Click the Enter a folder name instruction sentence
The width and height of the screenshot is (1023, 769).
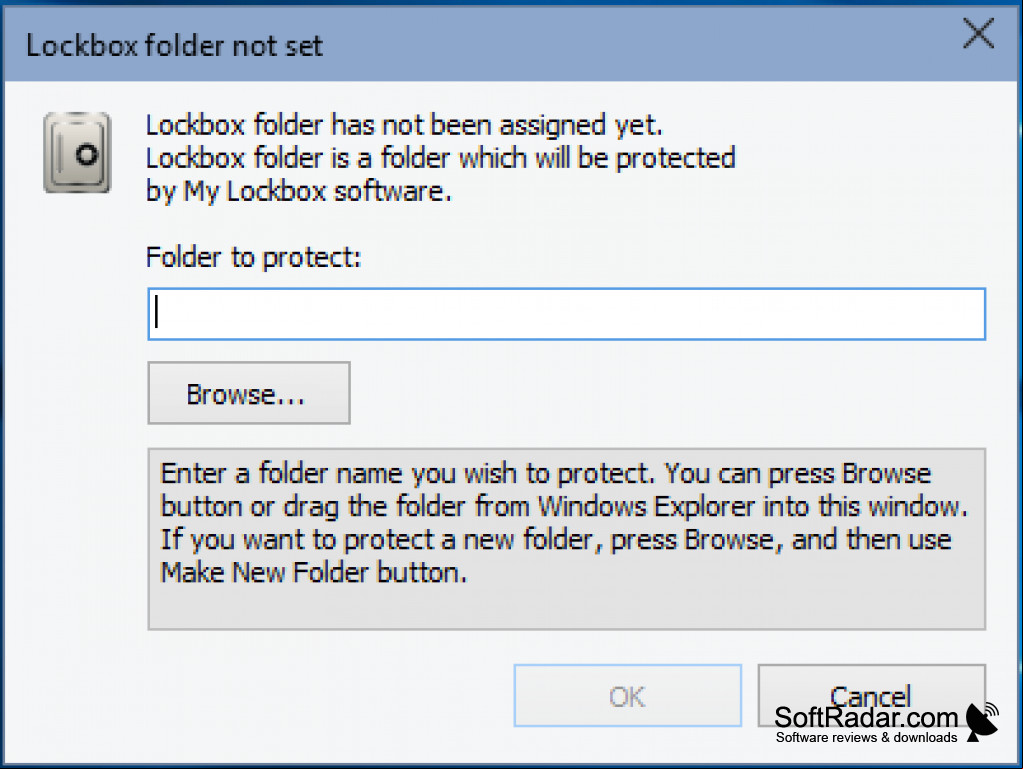click(407, 474)
